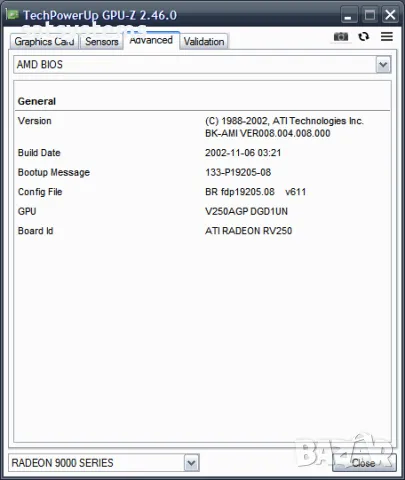
Task: Switch to the Graphics Card tab
Action: [44, 42]
